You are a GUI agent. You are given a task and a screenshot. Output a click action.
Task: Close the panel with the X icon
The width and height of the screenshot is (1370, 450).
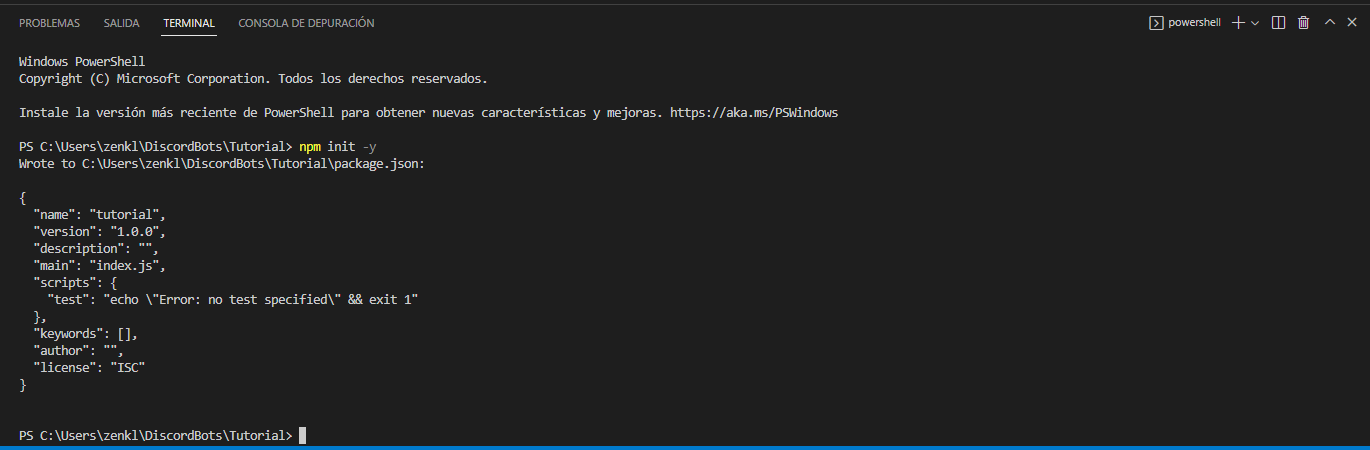coord(1351,22)
